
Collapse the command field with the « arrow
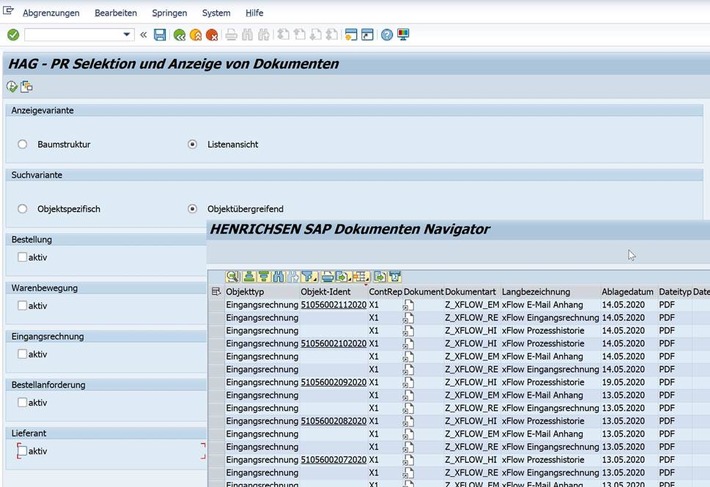[144, 34]
